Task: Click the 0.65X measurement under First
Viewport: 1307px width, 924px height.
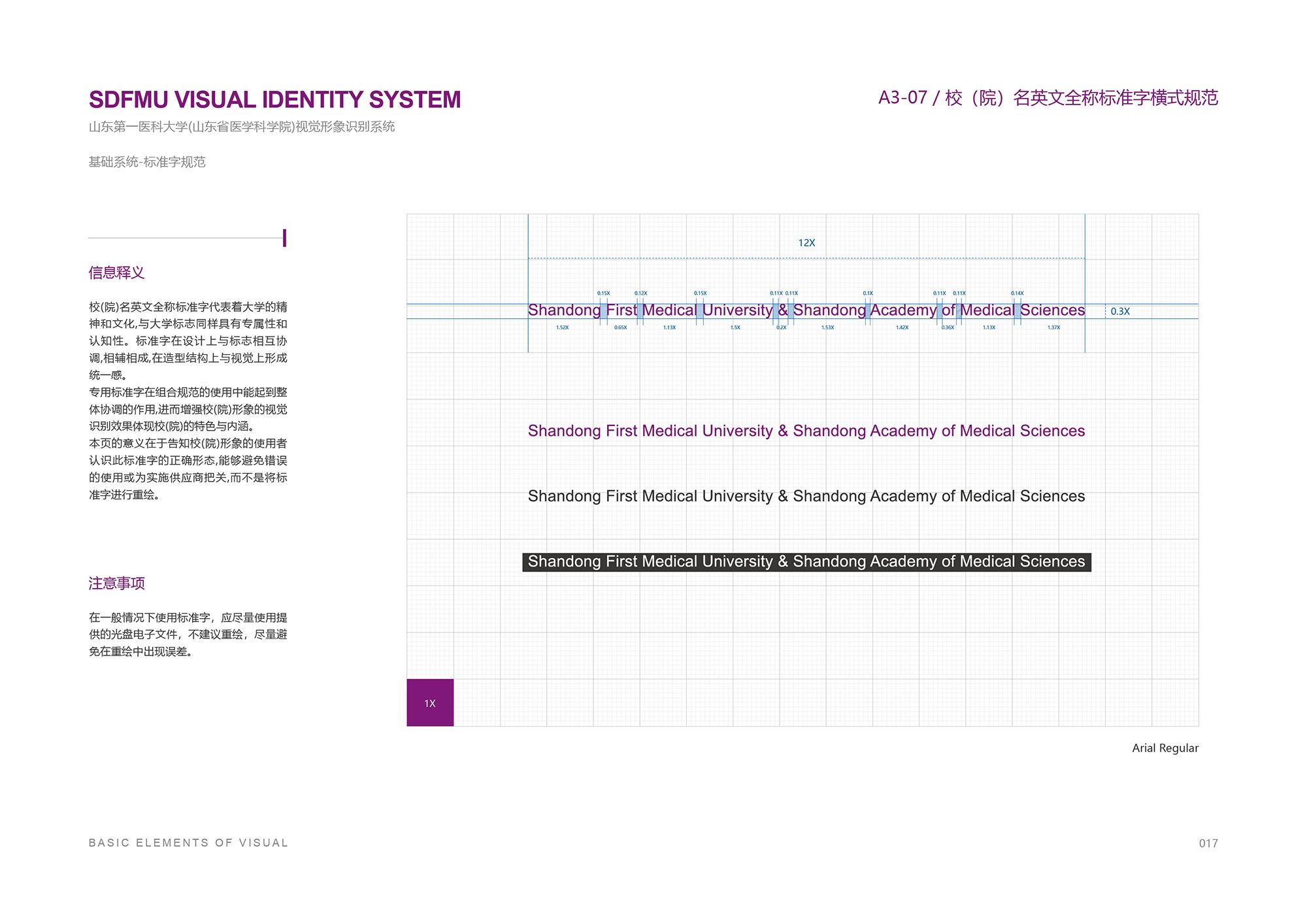Action: pos(620,327)
